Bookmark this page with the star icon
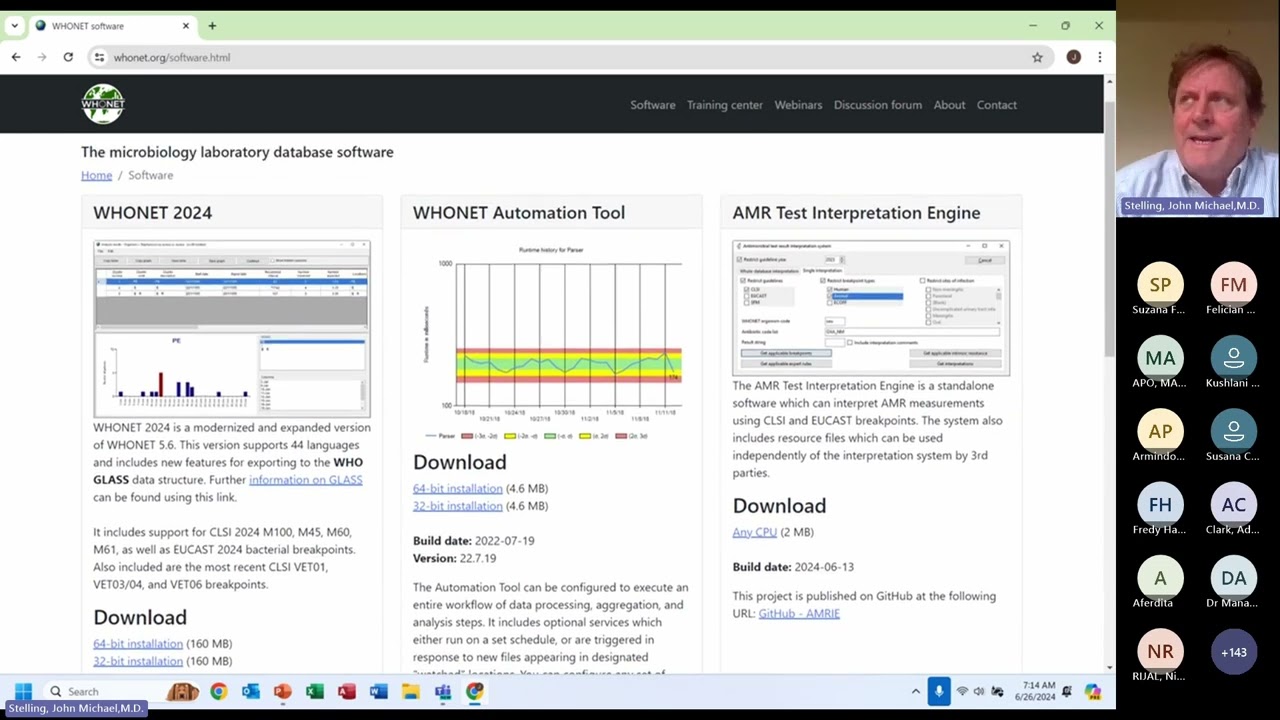The height and width of the screenshot is (720, 1280). [1037, 57]
